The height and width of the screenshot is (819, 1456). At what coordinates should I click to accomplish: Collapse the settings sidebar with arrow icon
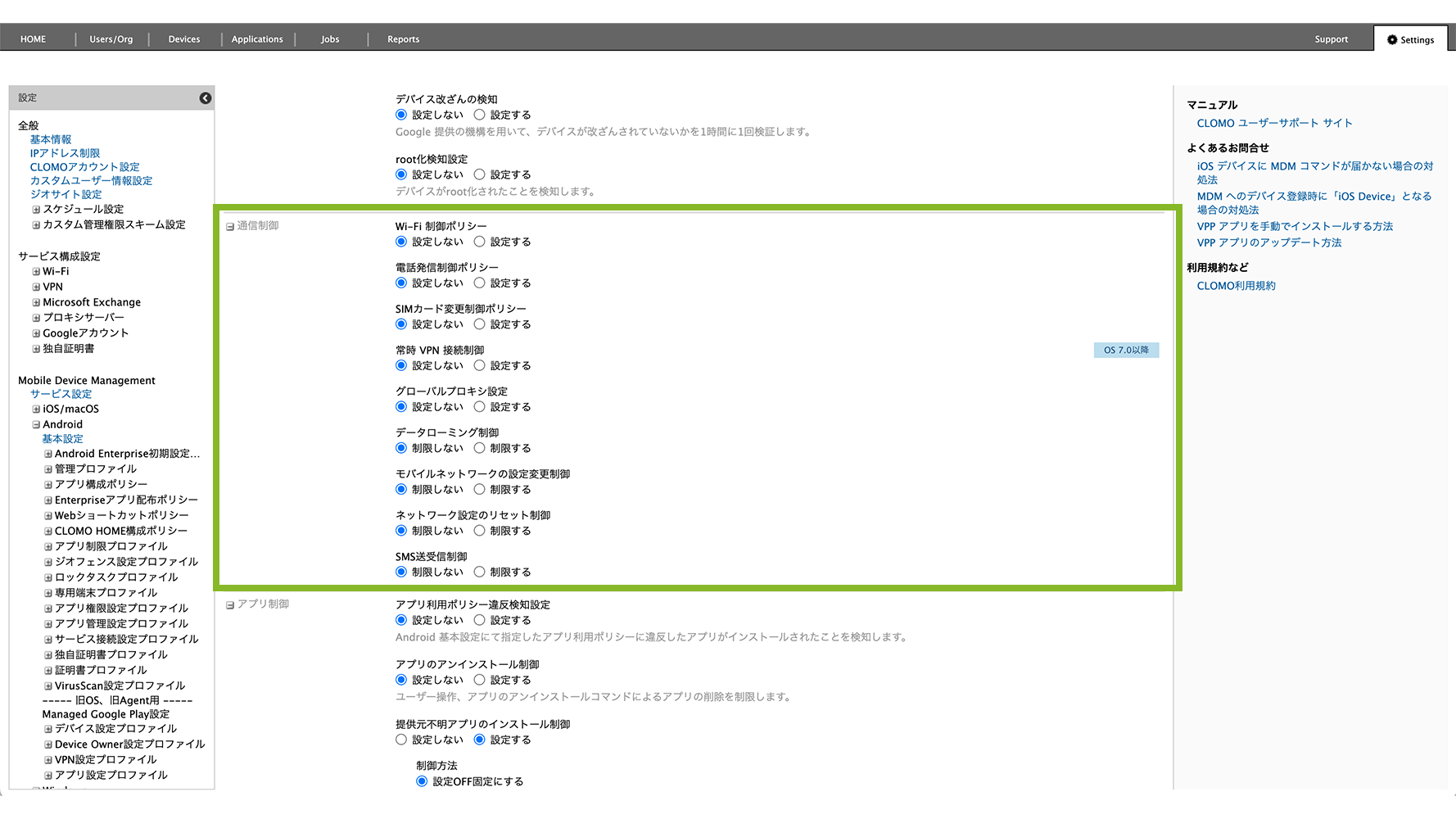pyautogui.click(x=206, y=98)
